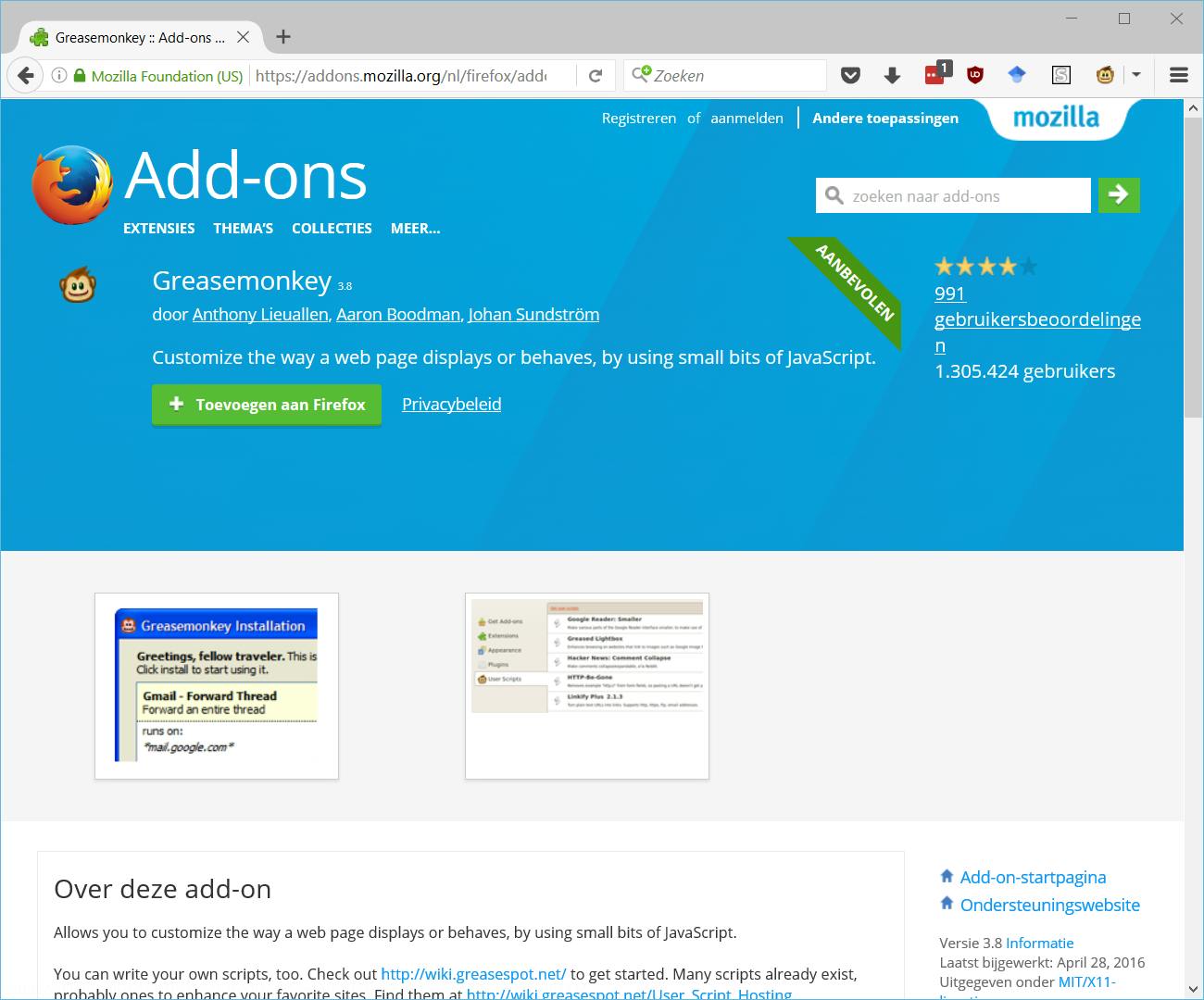Click the Toevoegen aan Firefox button
The image size is (1204, 1000).
pyautogui.click(x=267, y=405)
